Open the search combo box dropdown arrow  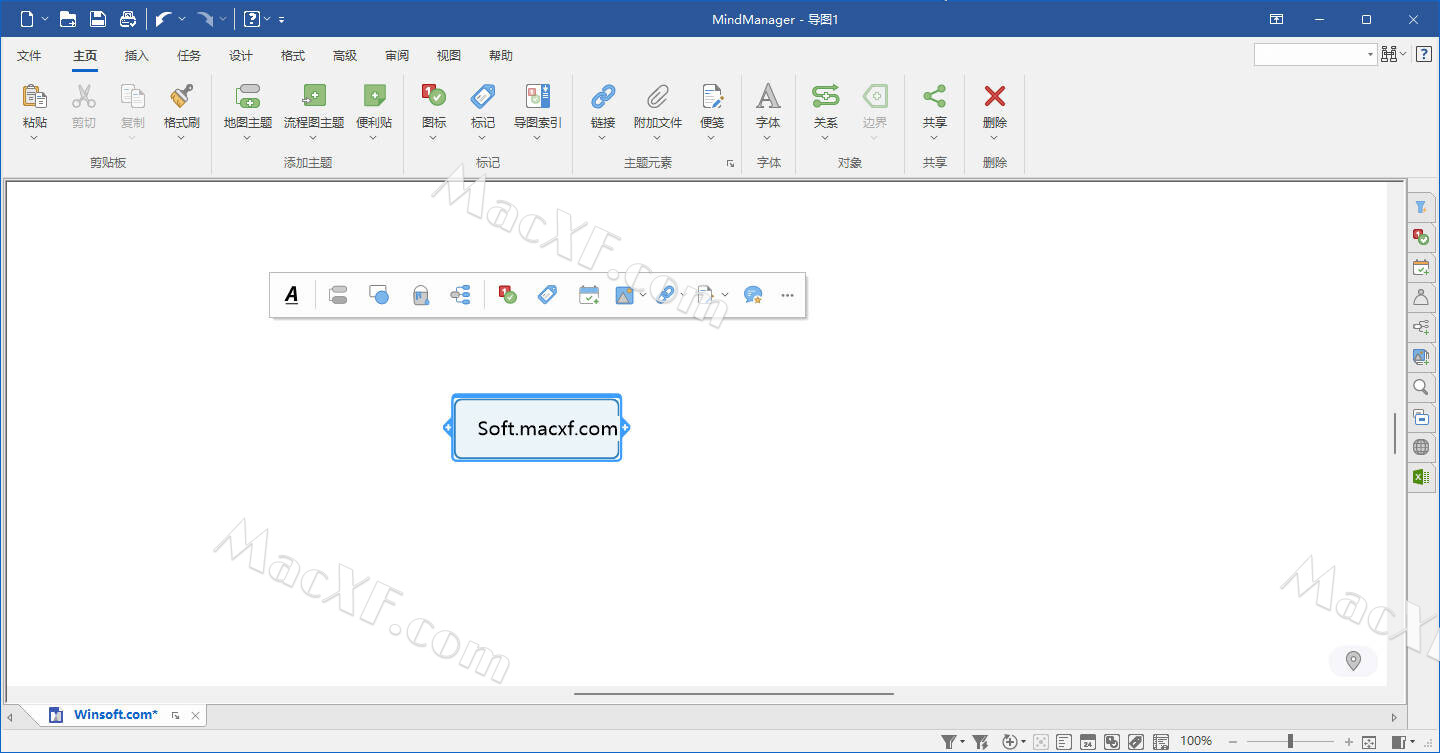(x=1370, y=55)
